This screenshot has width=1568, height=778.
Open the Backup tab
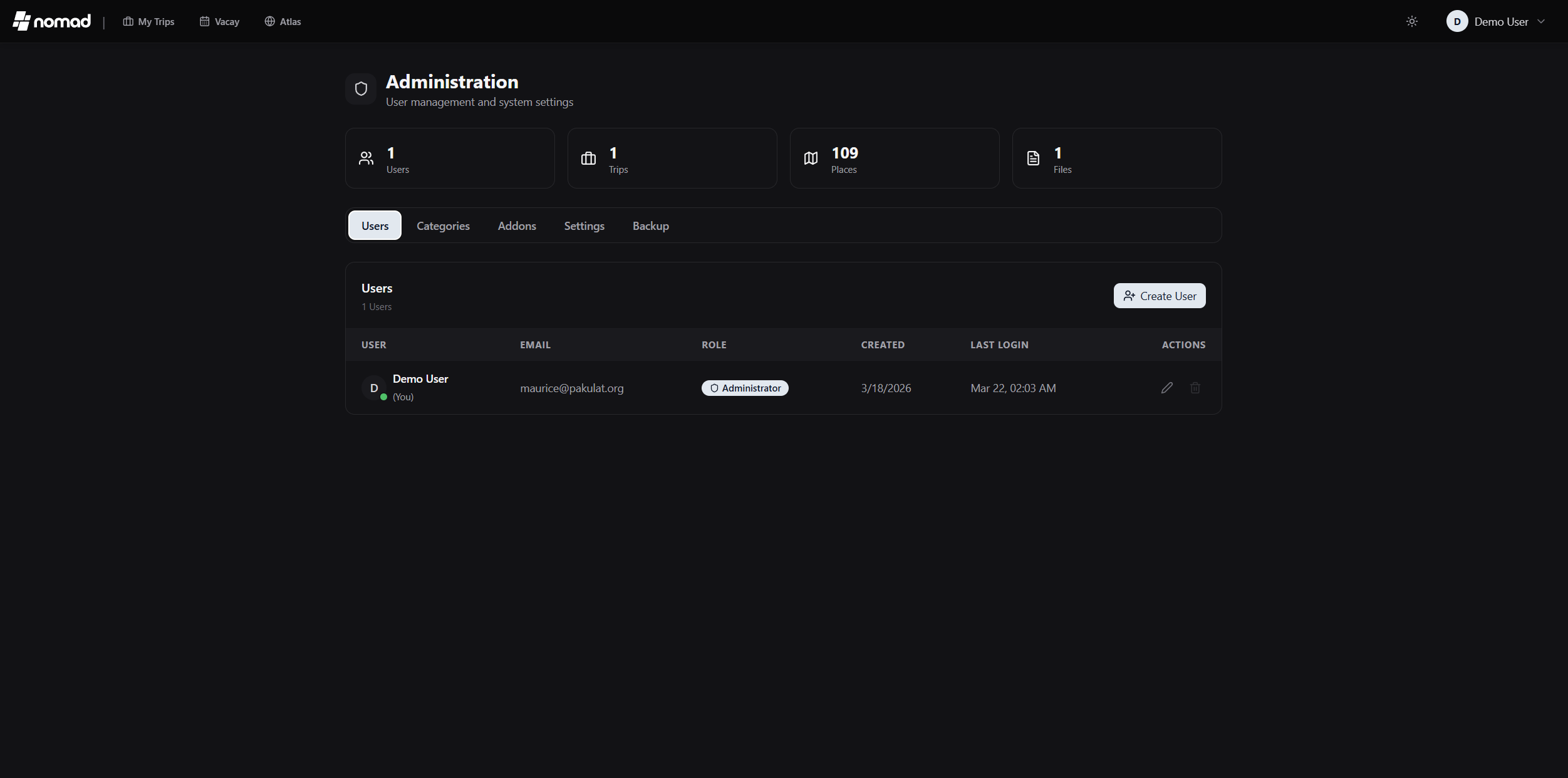tap(650, 226)
